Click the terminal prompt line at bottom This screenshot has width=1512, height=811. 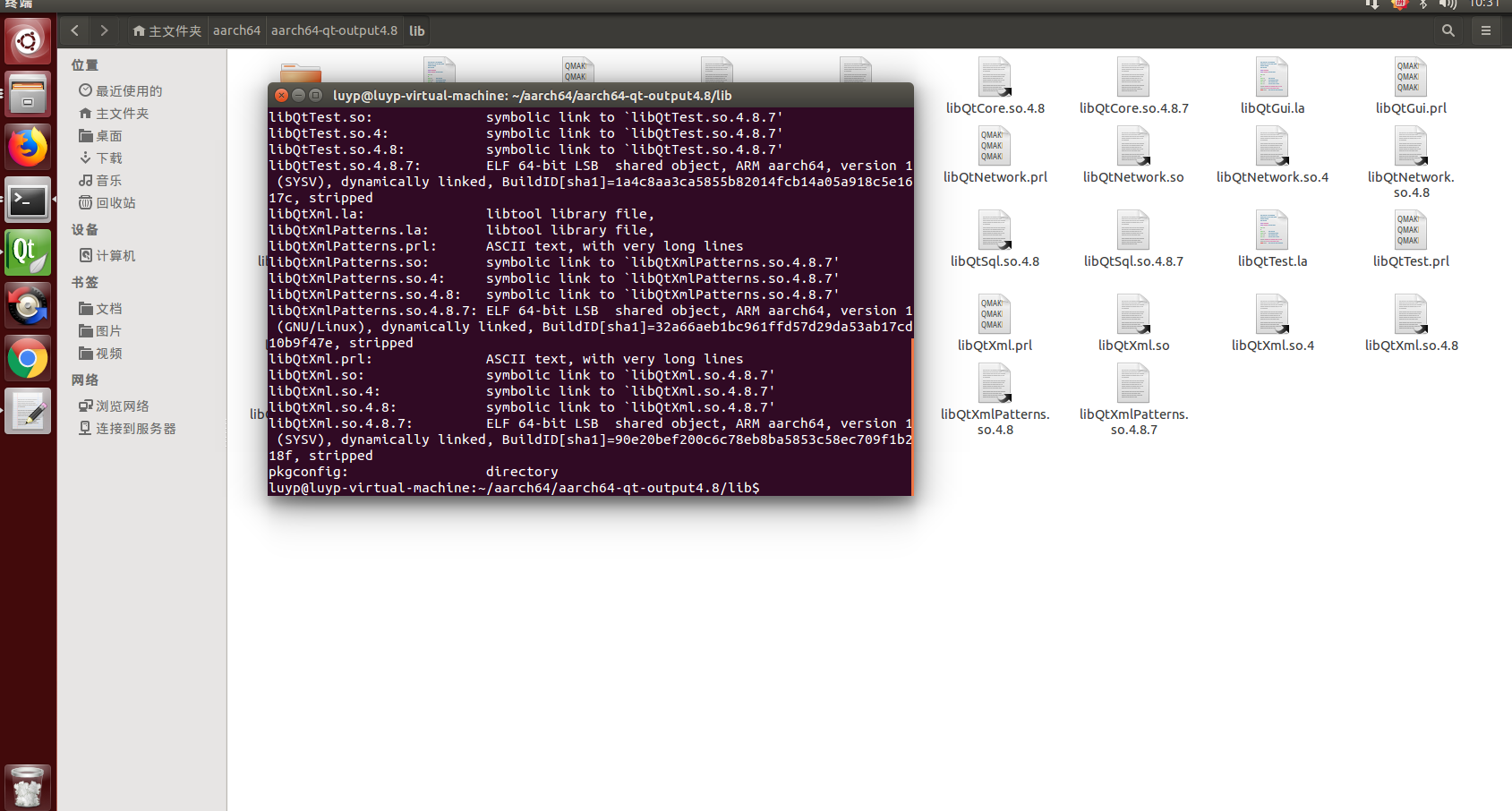514,488
